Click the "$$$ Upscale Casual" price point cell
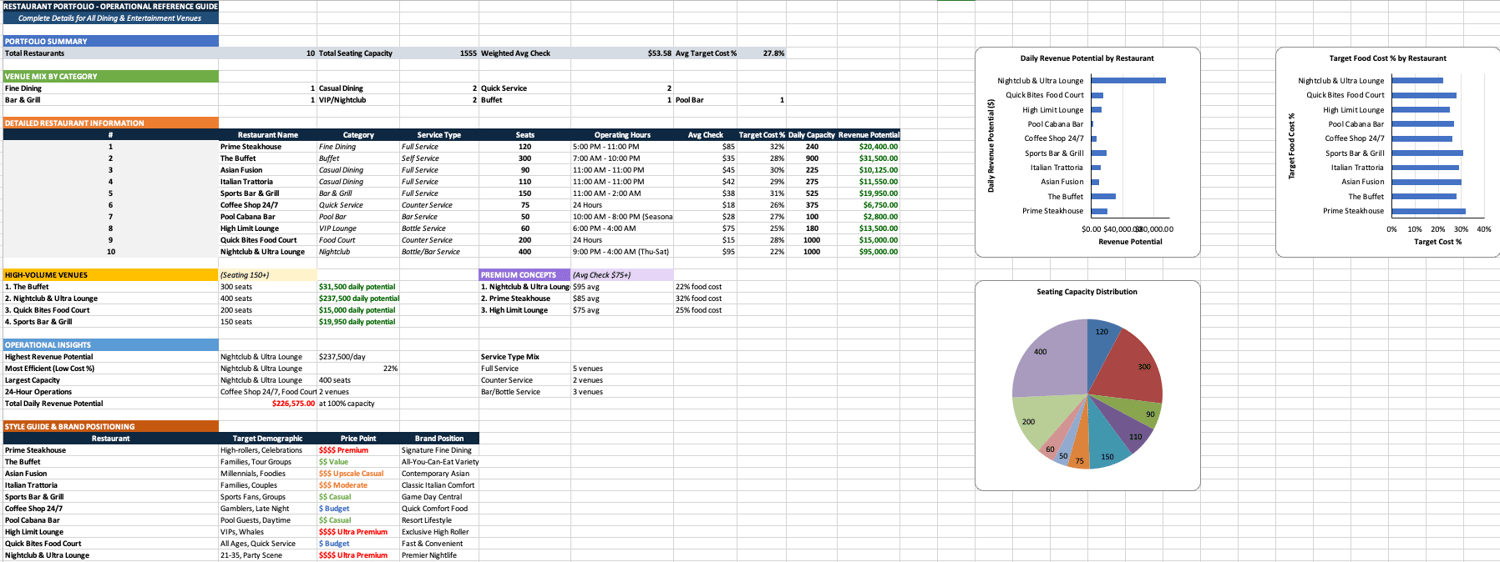The width and height of the screenshot is (1500, 562). tap(358, 473)
